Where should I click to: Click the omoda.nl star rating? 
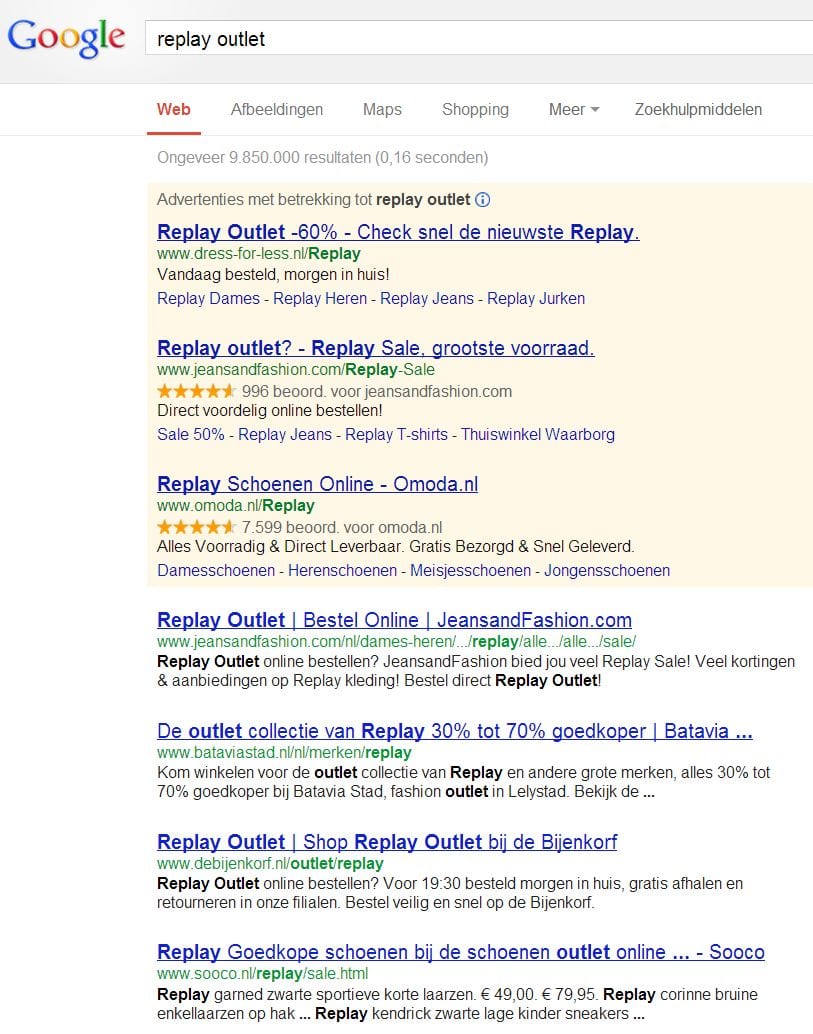pyautogui.click(x=196, y=527)
